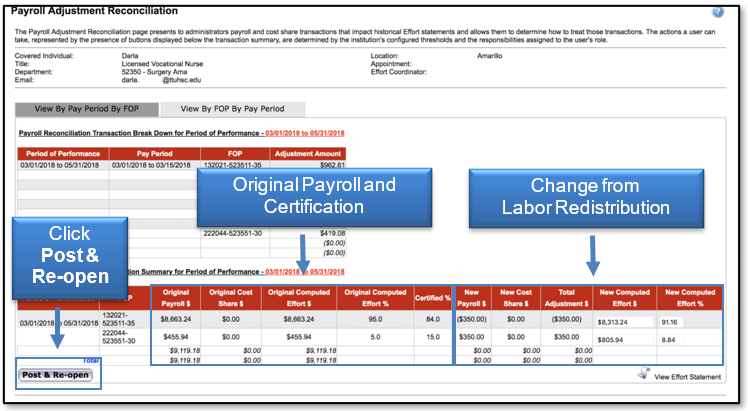Screen dimensions: 748x411
Task: Click the New Computed Effort $ column header
Action: (x=624, y=298)
